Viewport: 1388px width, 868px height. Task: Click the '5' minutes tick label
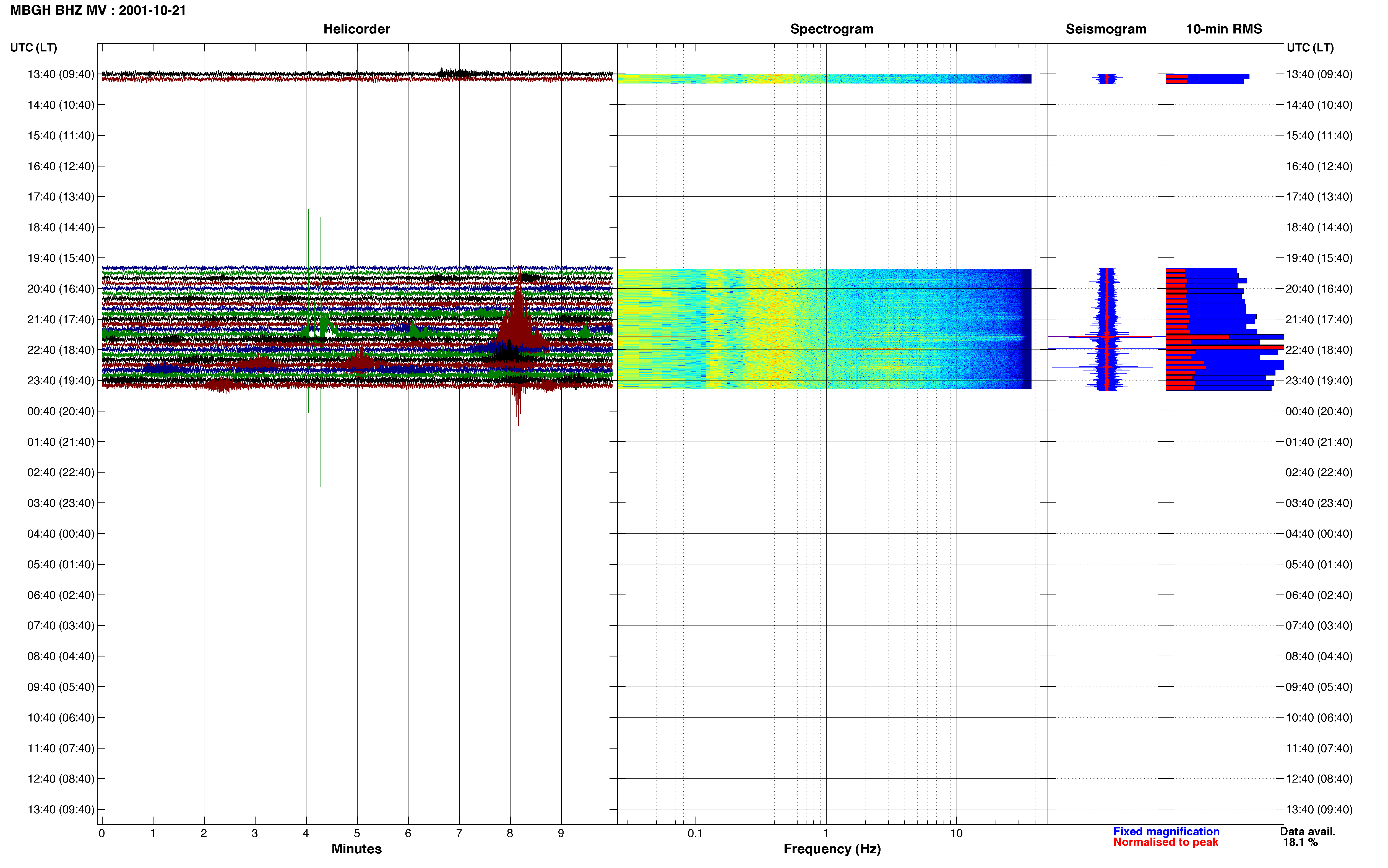[x=357, y=833]
